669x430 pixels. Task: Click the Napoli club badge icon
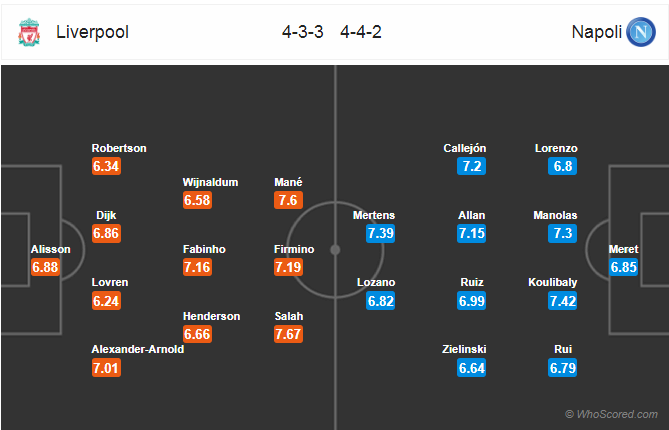(641, 32)
